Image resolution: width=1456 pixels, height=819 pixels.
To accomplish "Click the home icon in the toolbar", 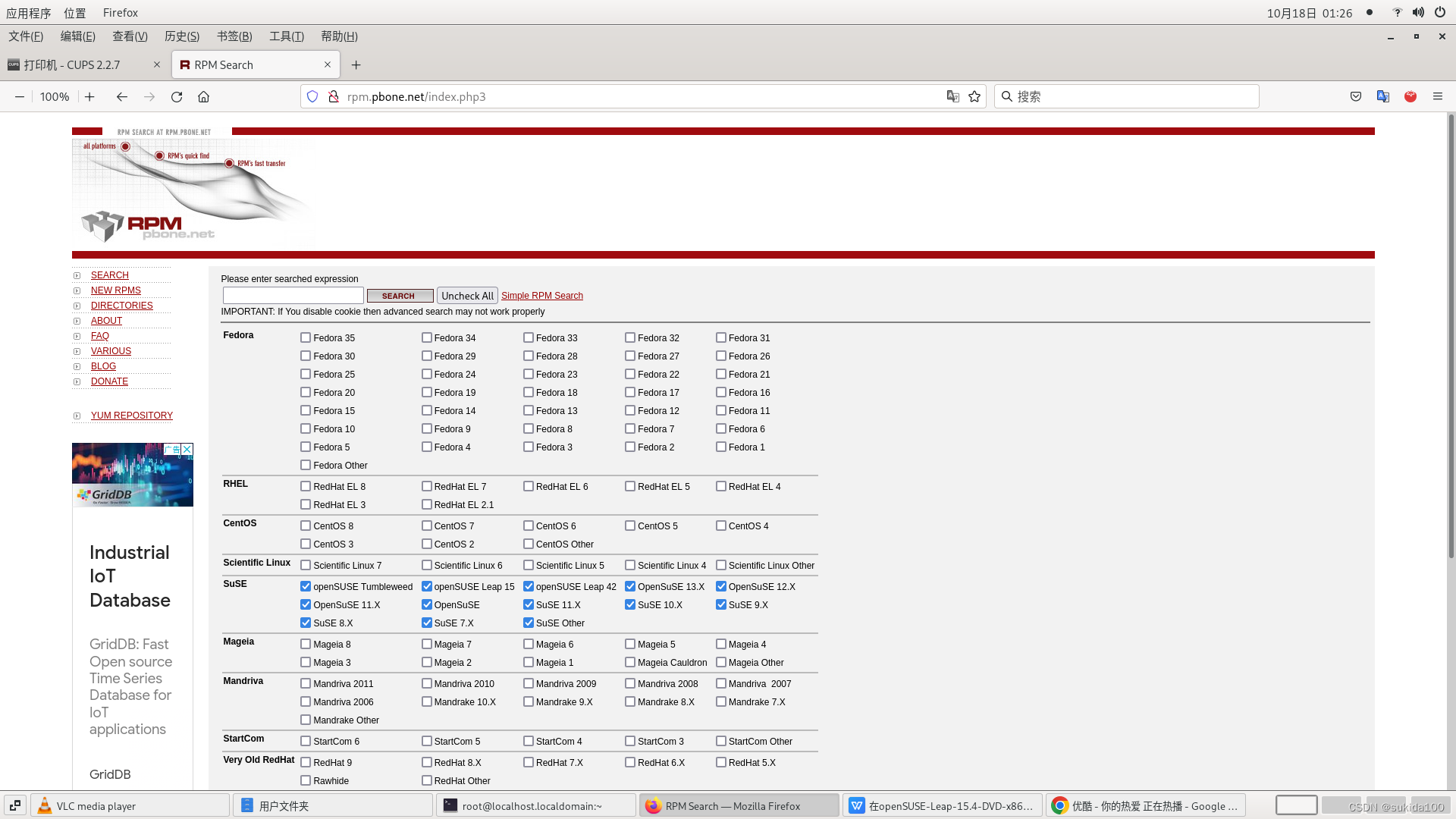I will 203,96.
